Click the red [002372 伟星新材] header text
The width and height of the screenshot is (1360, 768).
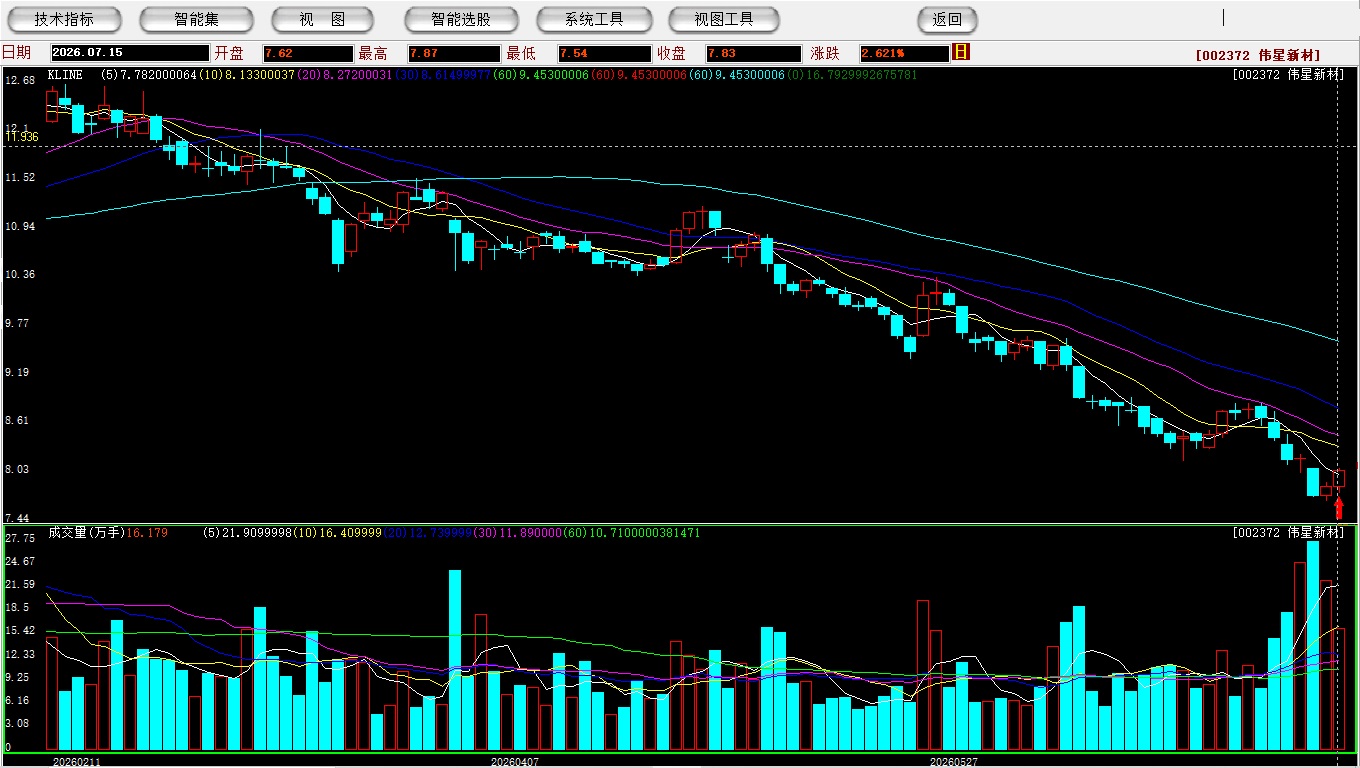1258,55
